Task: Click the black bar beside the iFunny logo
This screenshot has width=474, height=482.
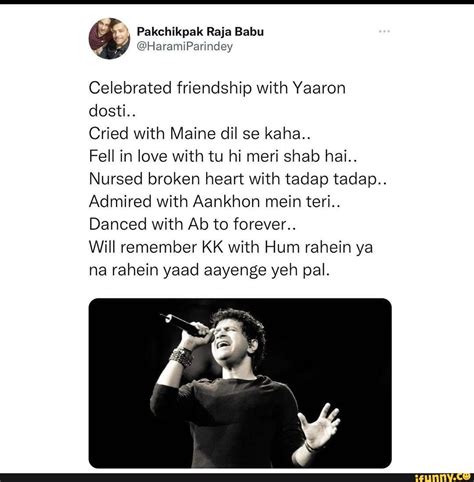Action: click(207, 478)
